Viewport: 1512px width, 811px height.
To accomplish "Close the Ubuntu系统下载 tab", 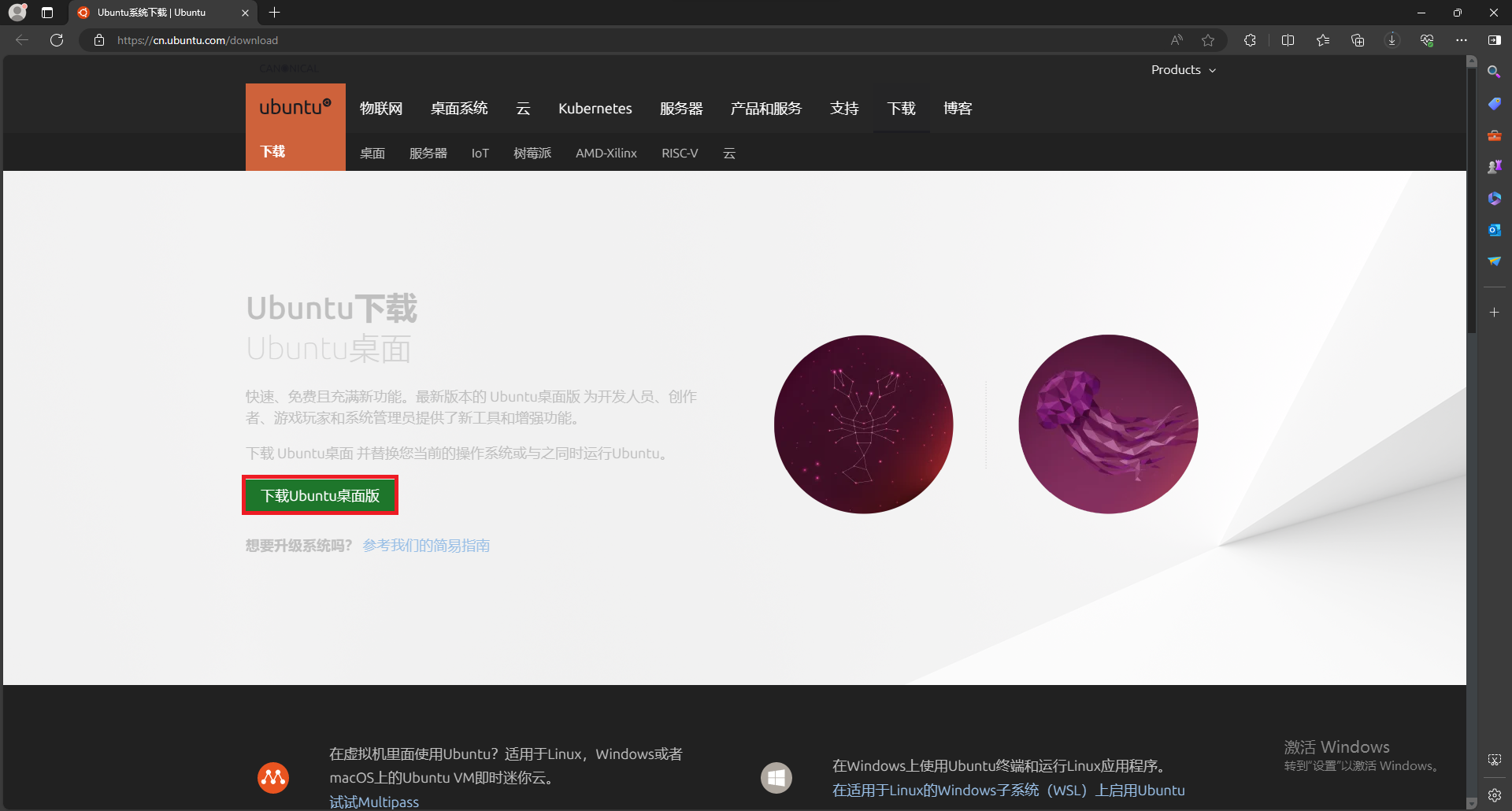I will pos(245,13).
